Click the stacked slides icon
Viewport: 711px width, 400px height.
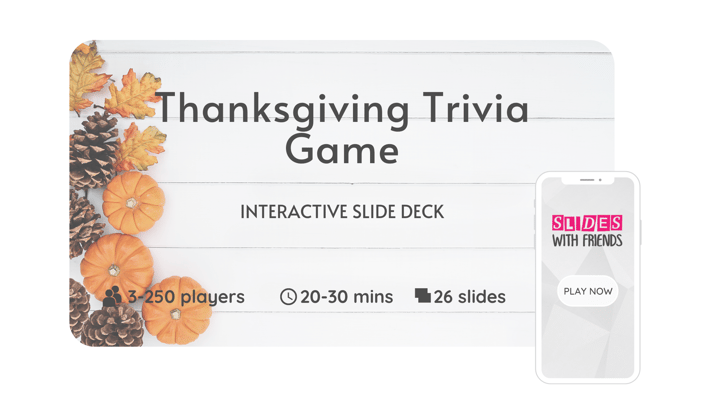(423, 295)
